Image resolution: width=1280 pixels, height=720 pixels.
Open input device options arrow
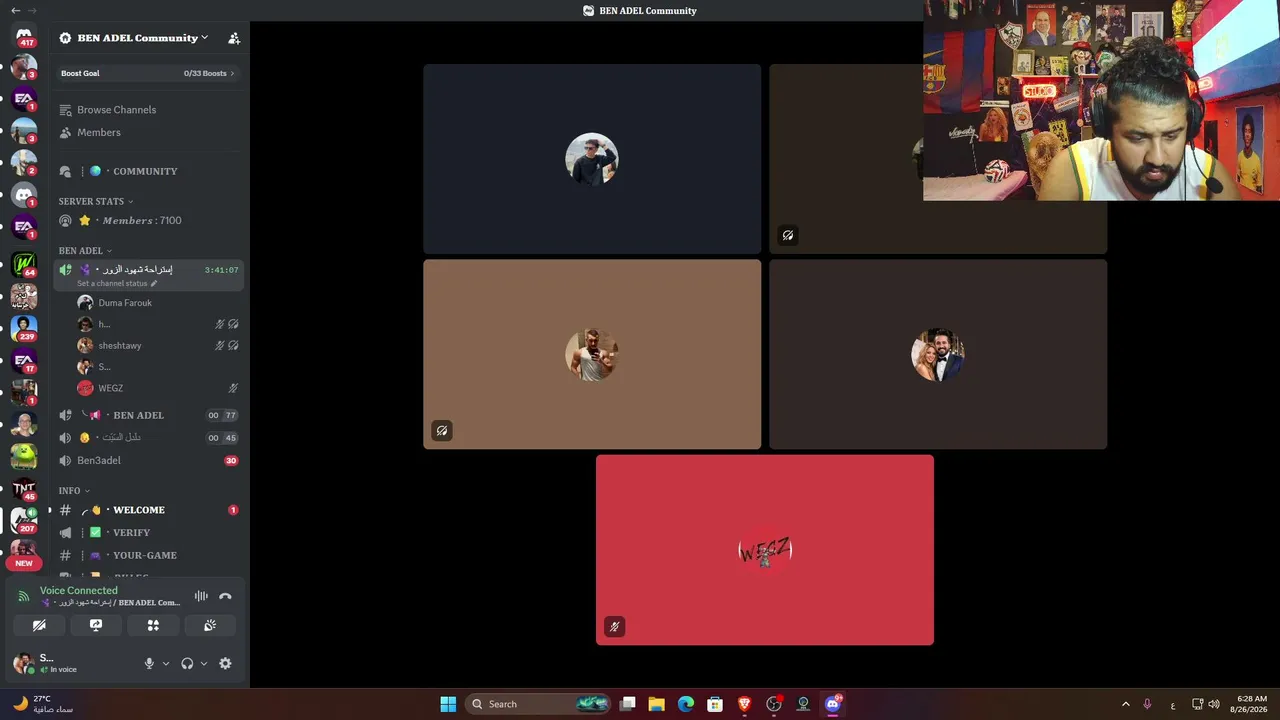pos(166,664)
